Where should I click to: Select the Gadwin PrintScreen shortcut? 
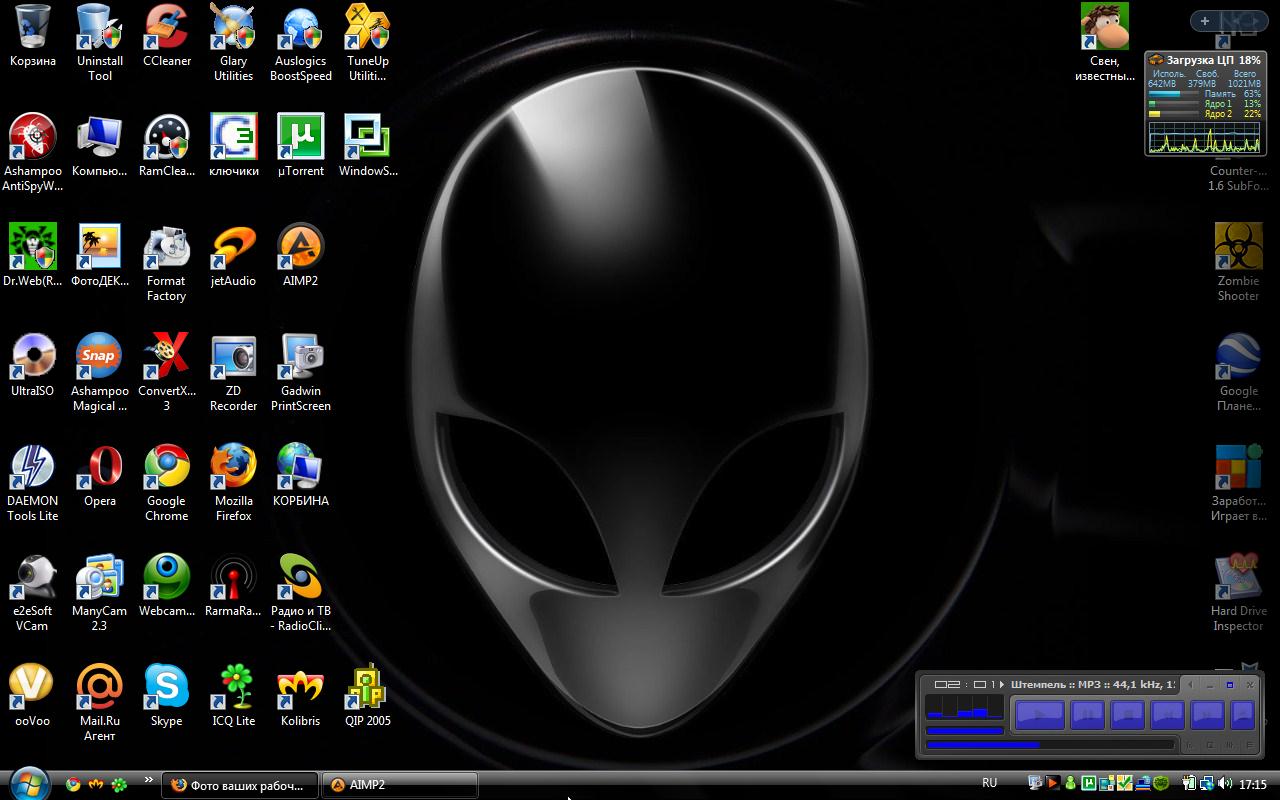tap(300, 372)
